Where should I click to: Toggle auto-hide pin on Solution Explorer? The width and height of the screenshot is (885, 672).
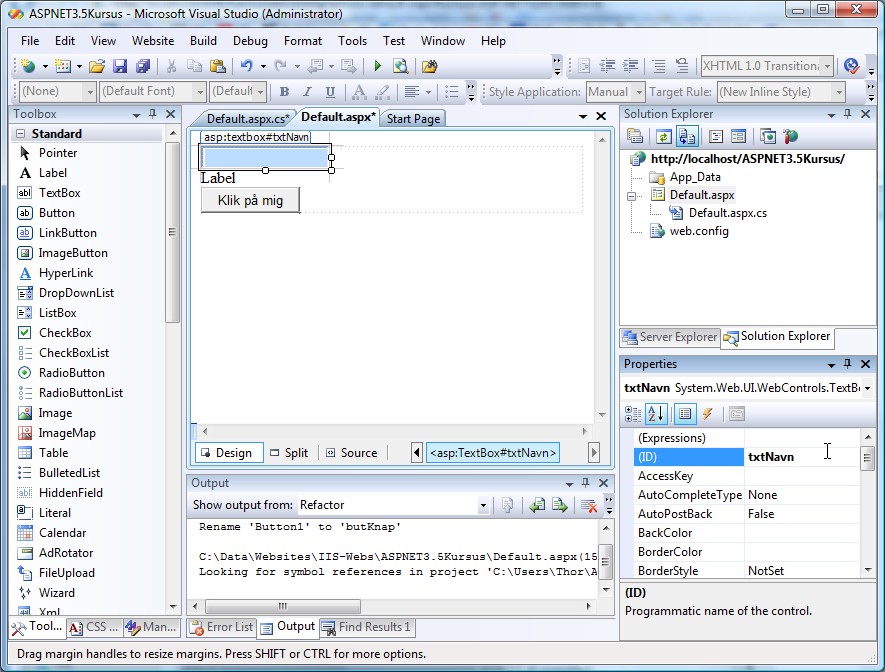point(847,114)
